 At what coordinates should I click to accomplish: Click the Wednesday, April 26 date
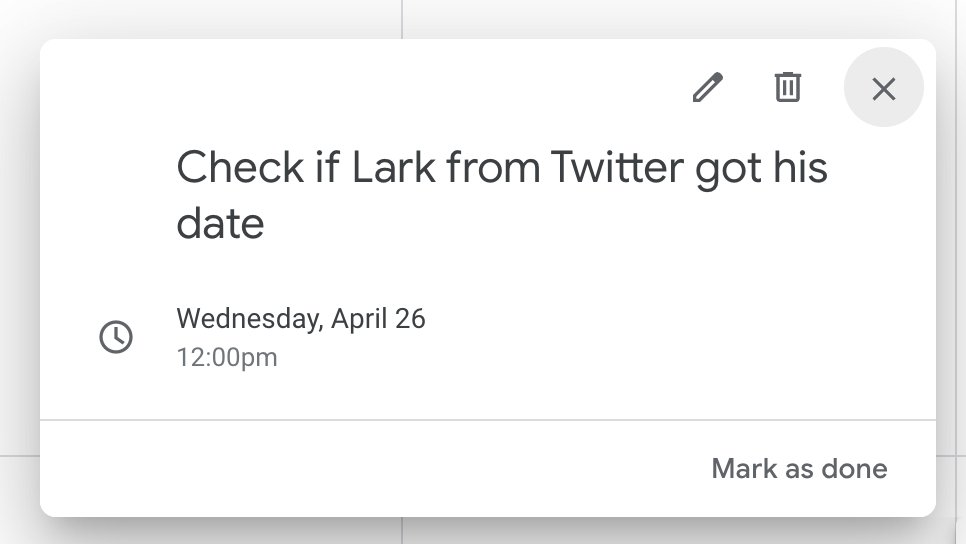[301, 319]
